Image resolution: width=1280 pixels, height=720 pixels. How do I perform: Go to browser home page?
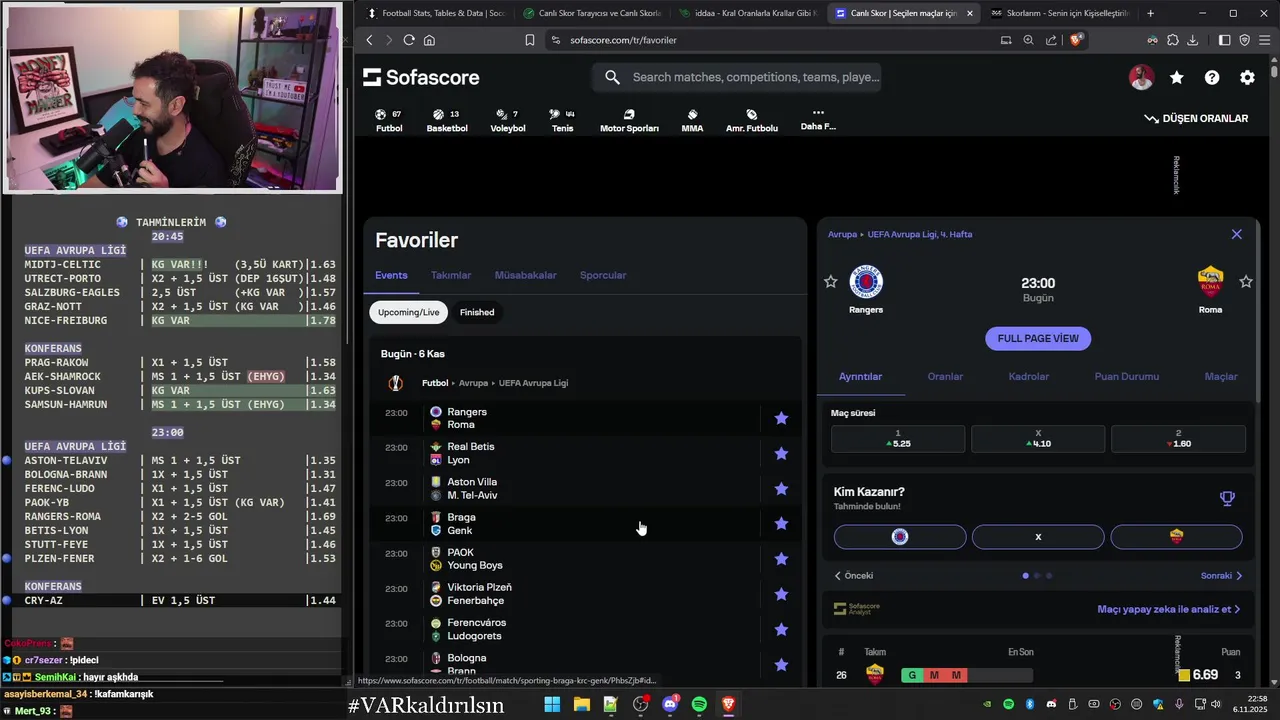pyautogui.click(x=429, y=40)
